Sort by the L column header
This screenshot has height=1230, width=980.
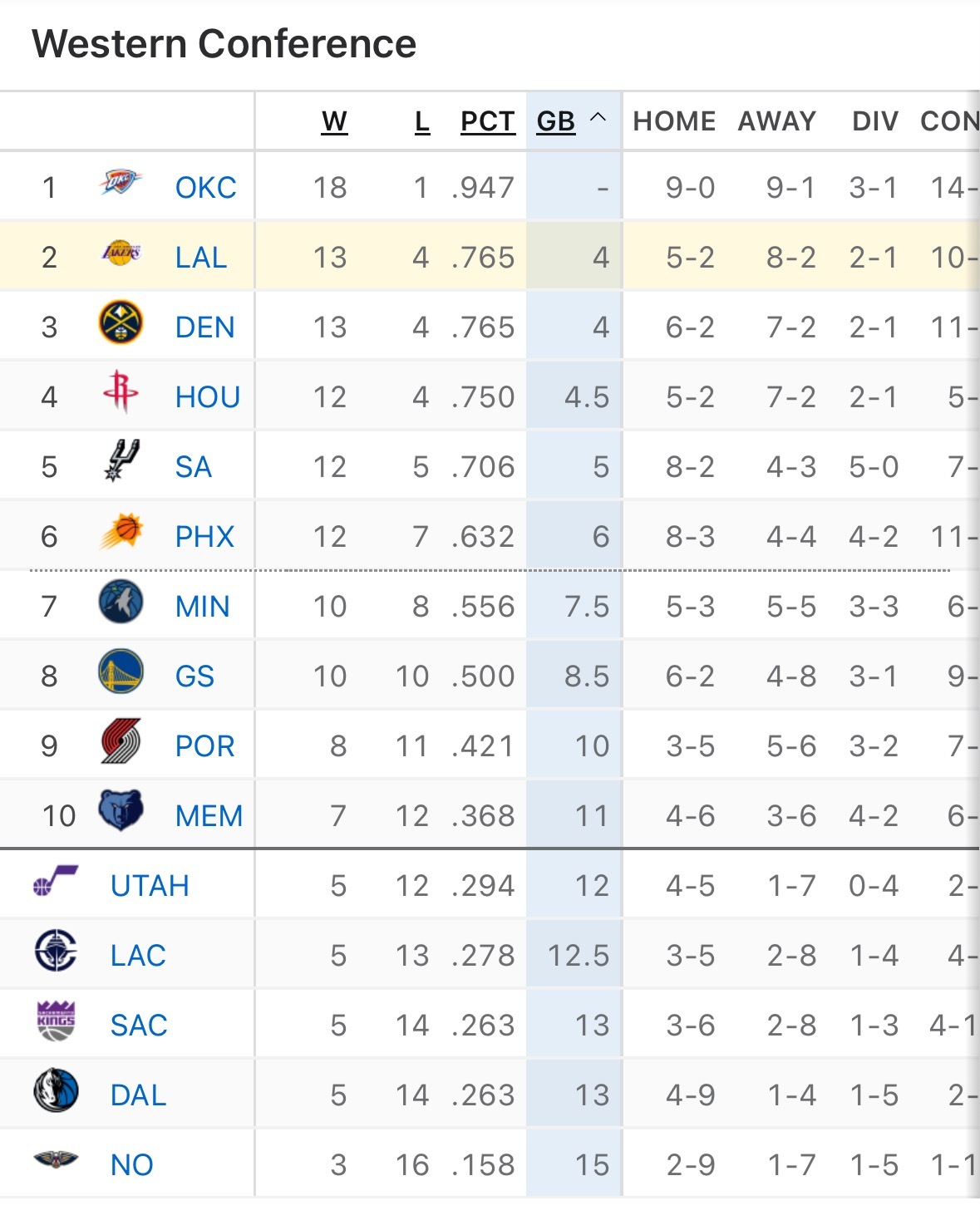pos(422,121)
